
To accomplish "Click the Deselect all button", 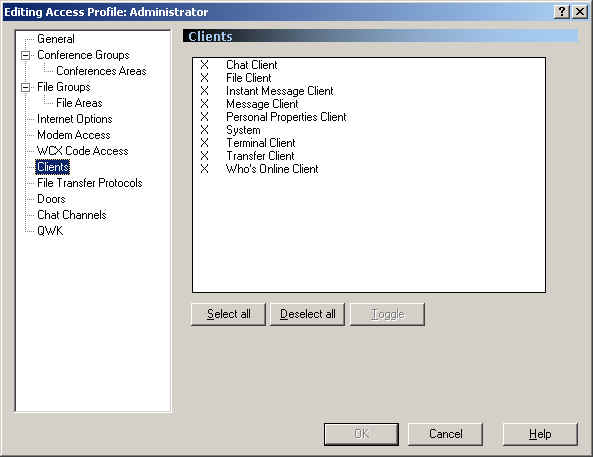I will tap(307, 314).
